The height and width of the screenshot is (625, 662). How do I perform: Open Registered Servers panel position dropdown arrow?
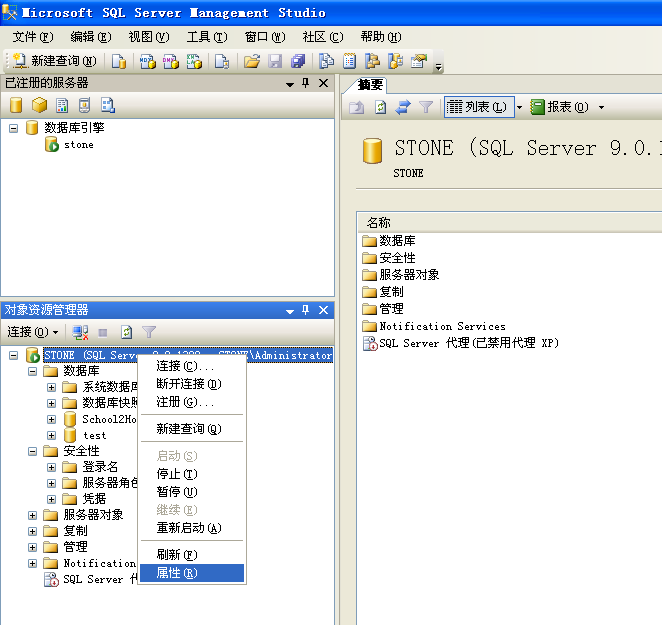click(290, 84)
